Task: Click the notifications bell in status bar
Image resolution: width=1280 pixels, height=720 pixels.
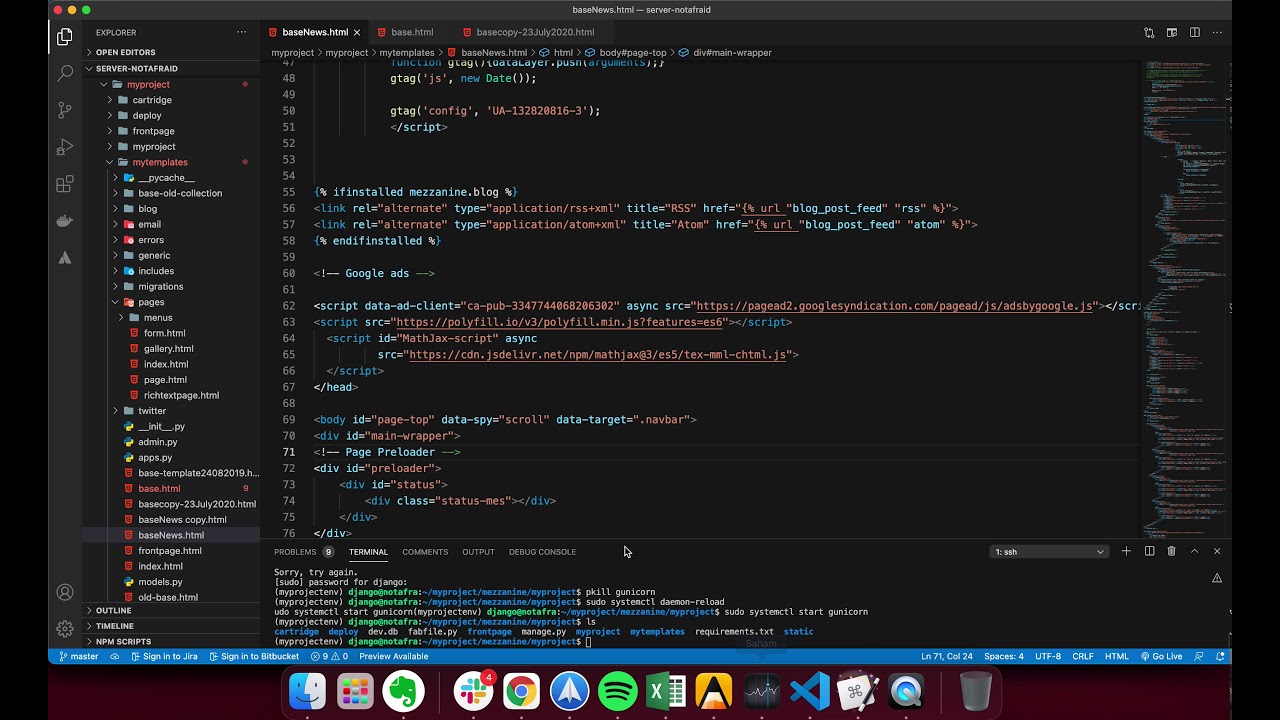Action: [1220, 656]
